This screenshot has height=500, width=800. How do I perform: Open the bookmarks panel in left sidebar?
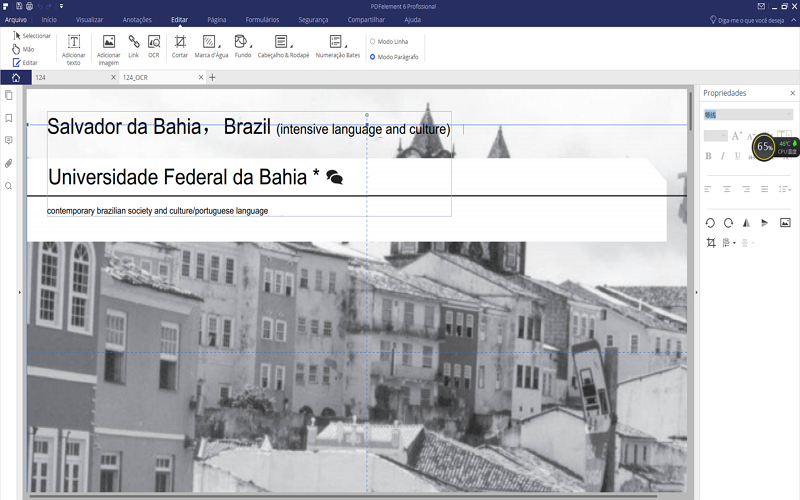(9, 118)
